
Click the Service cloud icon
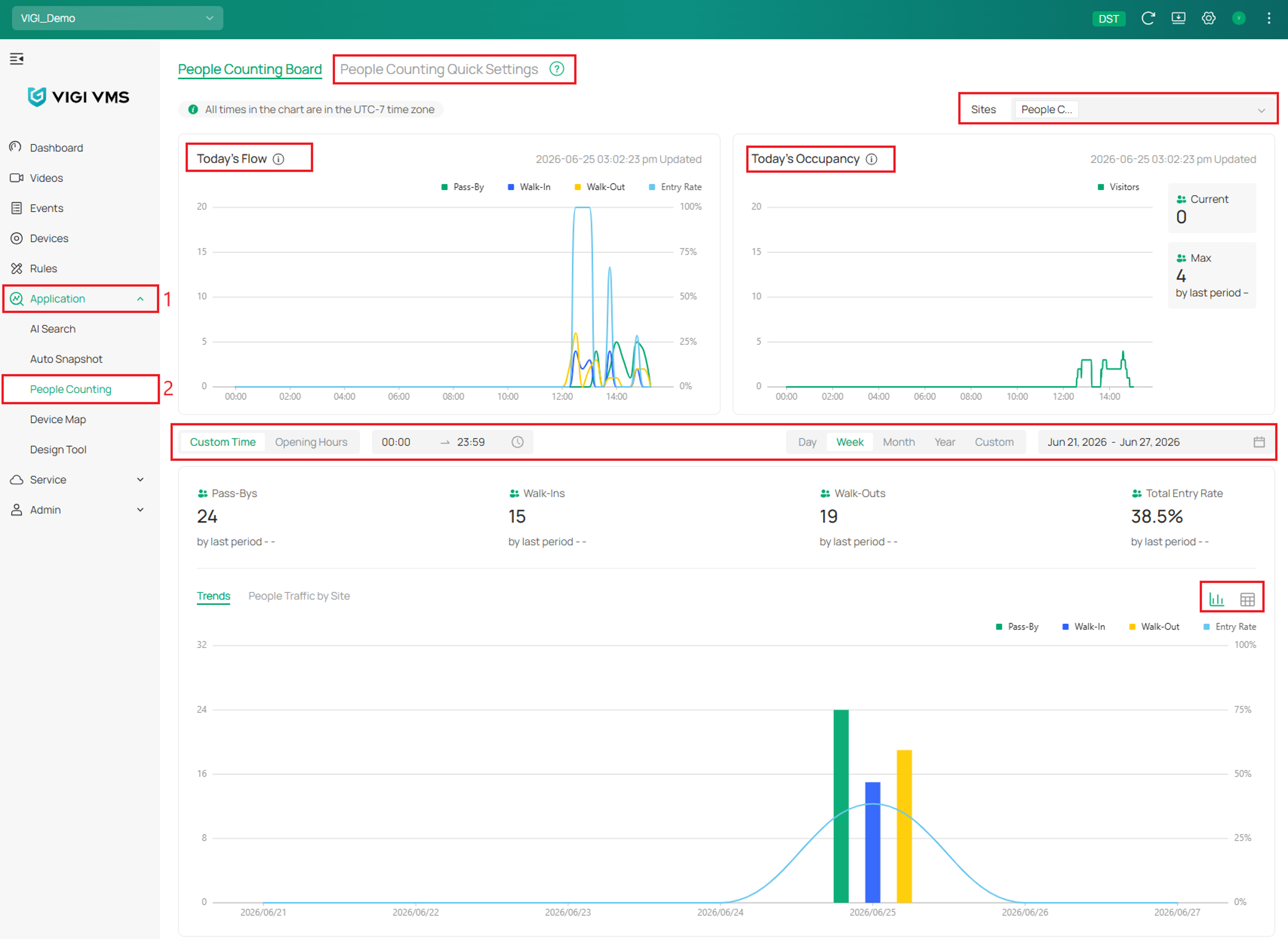(x=16, y=480)
